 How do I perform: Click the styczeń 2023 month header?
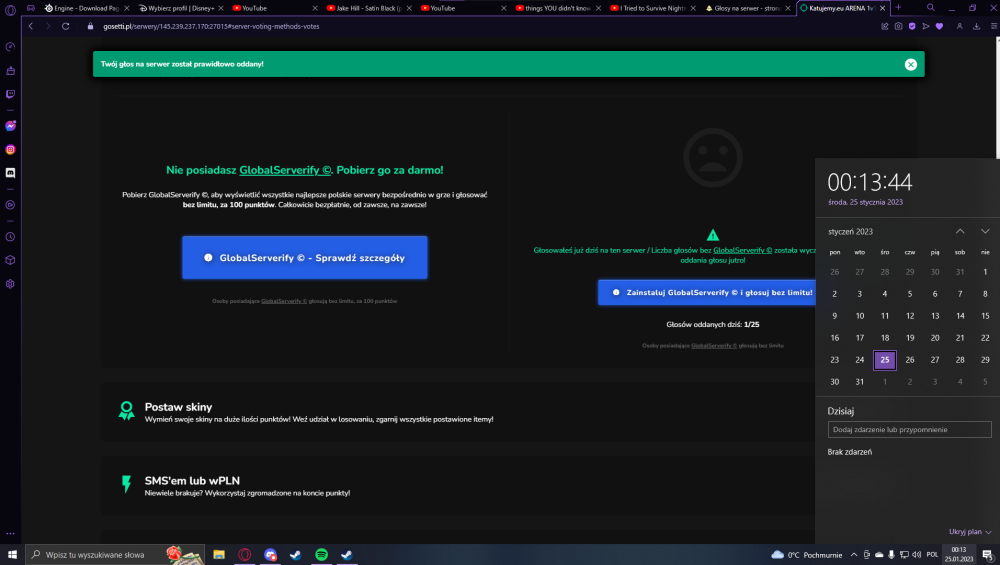(850, 231)
